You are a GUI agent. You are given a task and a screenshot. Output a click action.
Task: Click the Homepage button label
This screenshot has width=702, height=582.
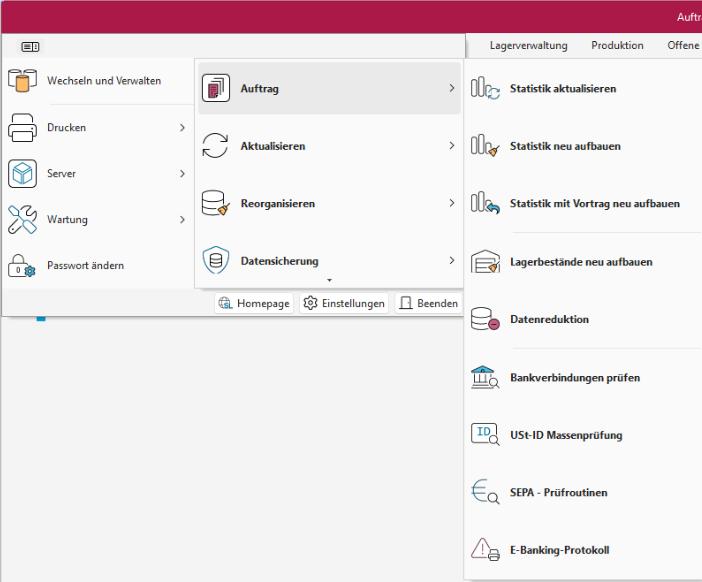263,304
